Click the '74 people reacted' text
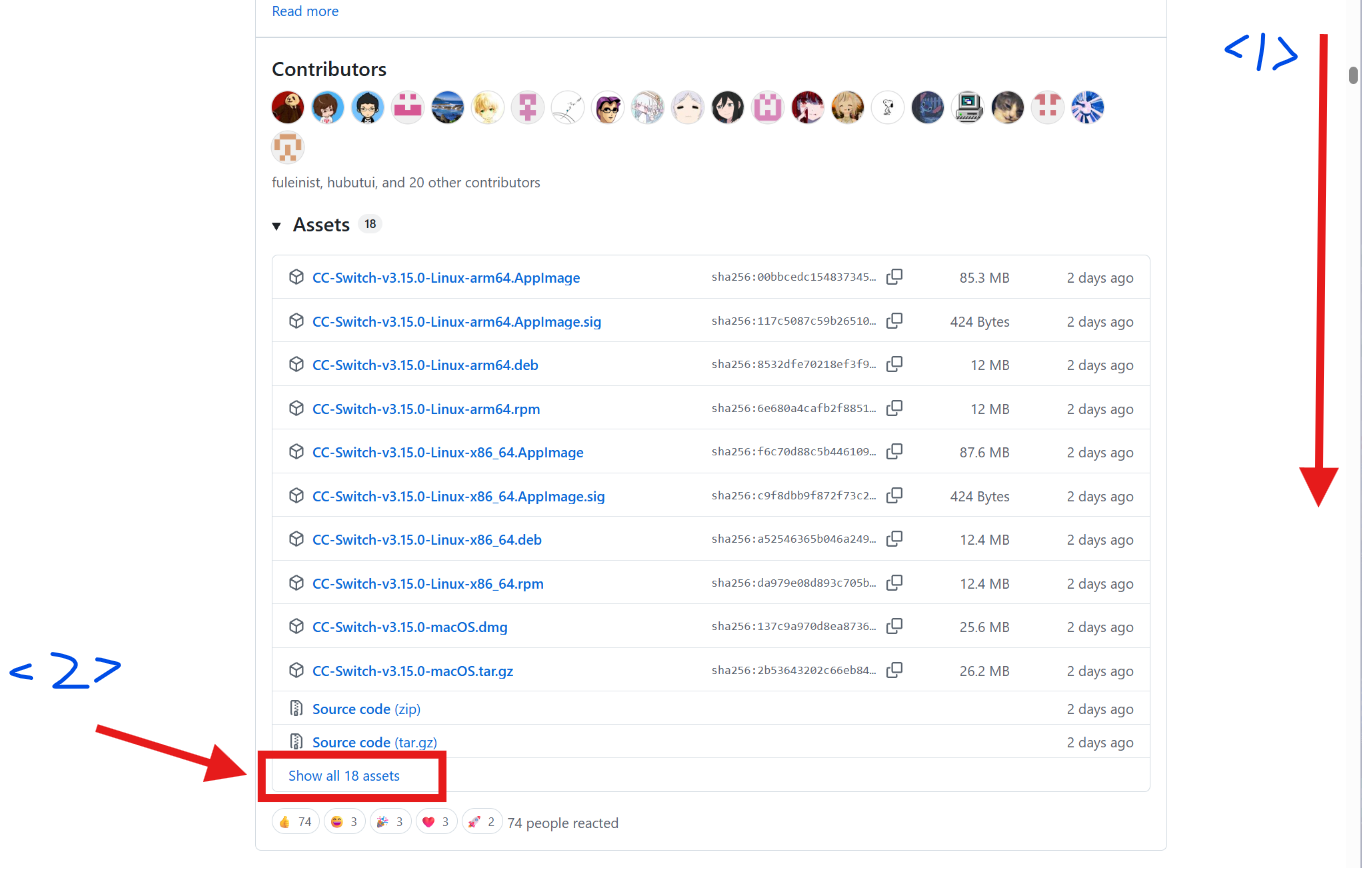The image size is (1362, 869). [x=563, y=823]
